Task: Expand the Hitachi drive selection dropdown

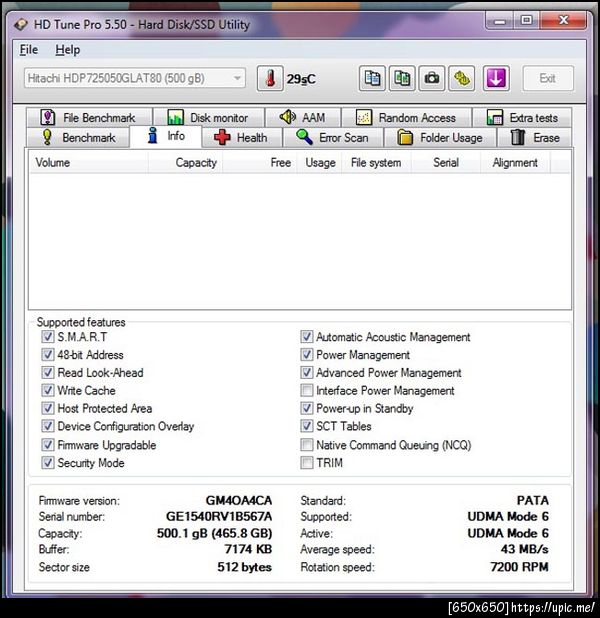Action: pyautogui.click(x=134, y=78)
